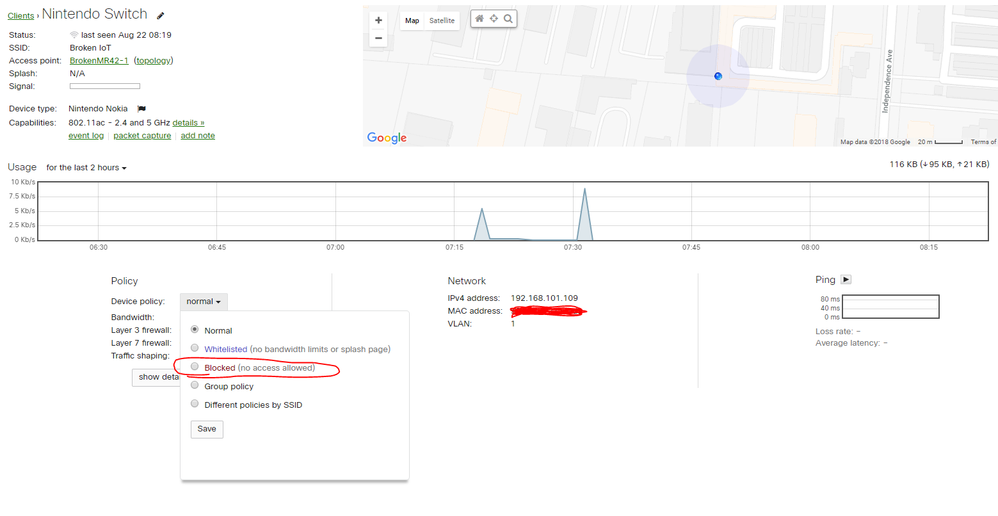Select Different policies by SSID option
Viewport: 998px width, 516px height.
click(x=195, y=404)
